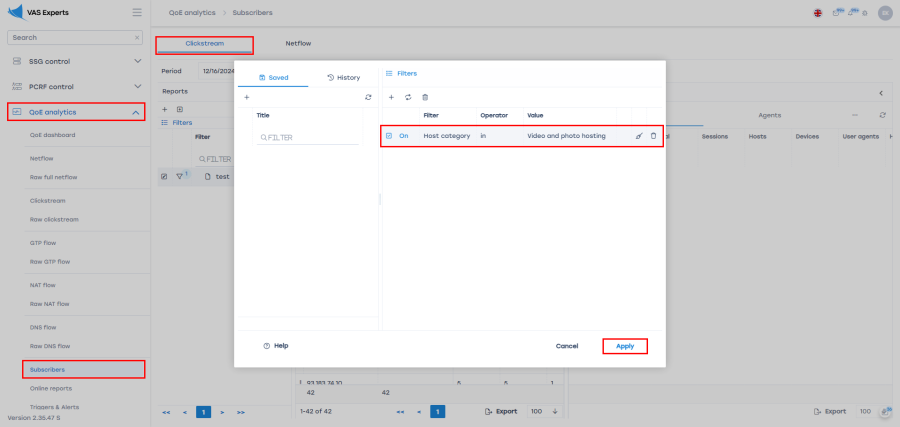Change language using the flag icon

[x=818, y=13]
